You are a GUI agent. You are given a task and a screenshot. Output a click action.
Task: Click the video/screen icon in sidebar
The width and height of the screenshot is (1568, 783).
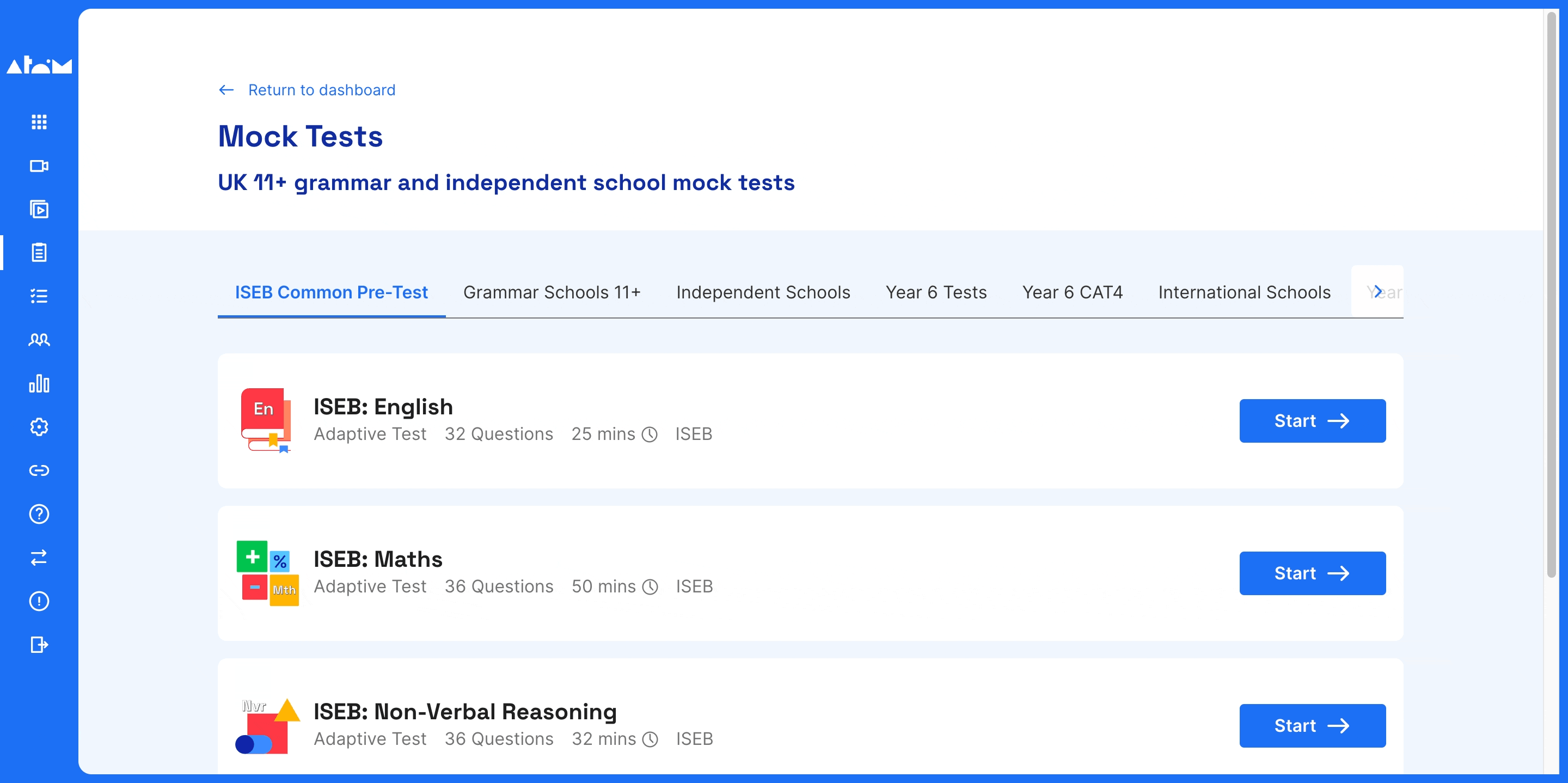tap(40, 166)
